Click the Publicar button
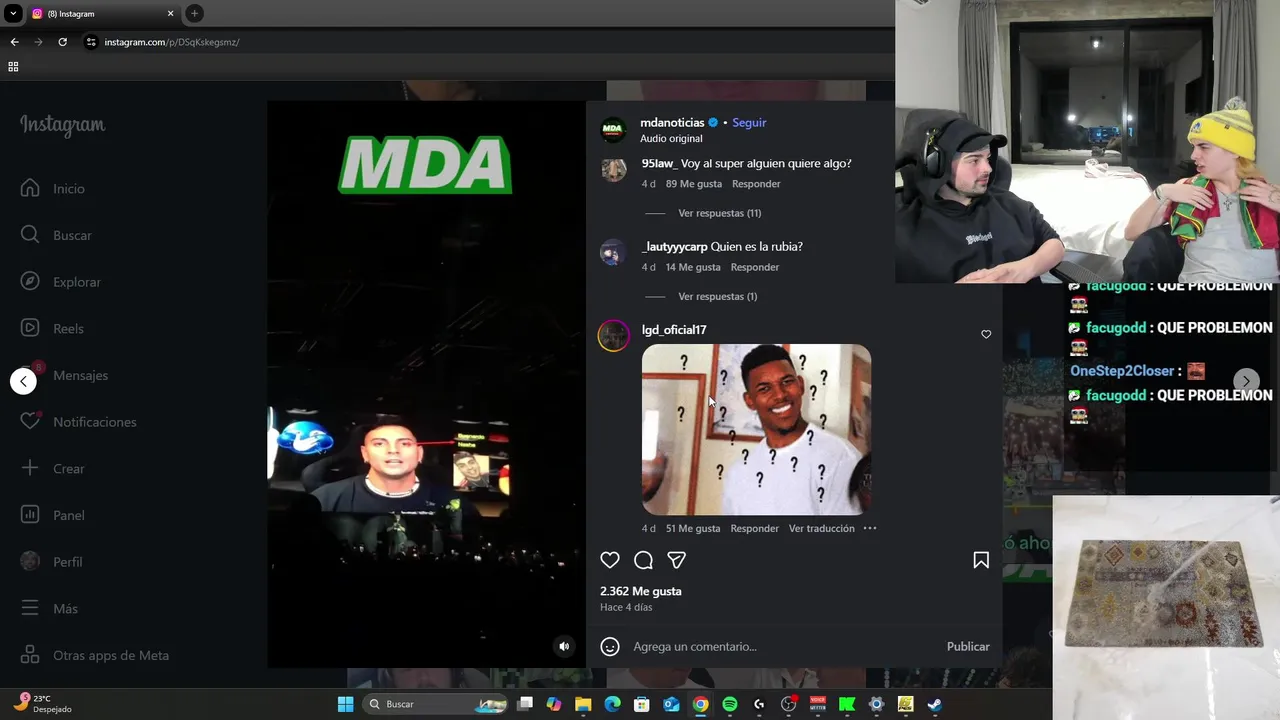Screen dimensions: 1280x720 click(x=968, y=646)
